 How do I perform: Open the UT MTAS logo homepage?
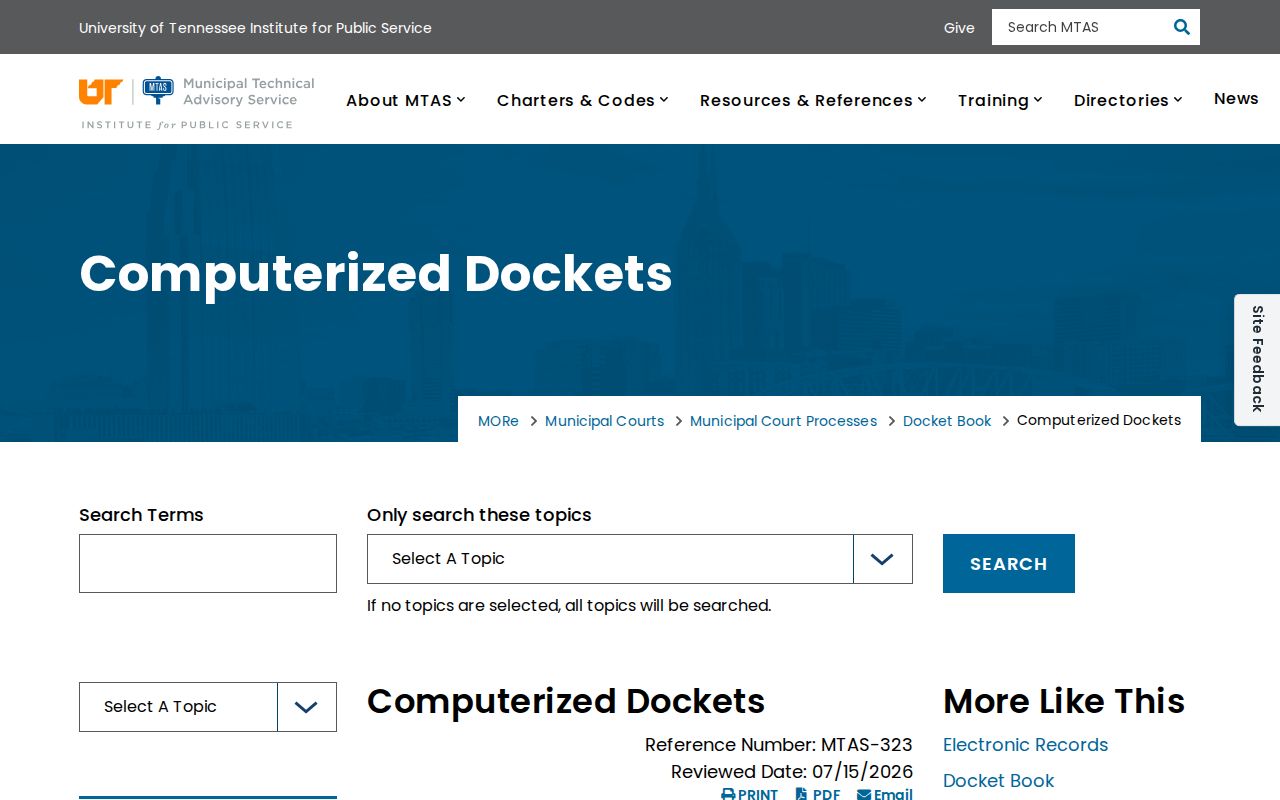[x=197, y=103]
